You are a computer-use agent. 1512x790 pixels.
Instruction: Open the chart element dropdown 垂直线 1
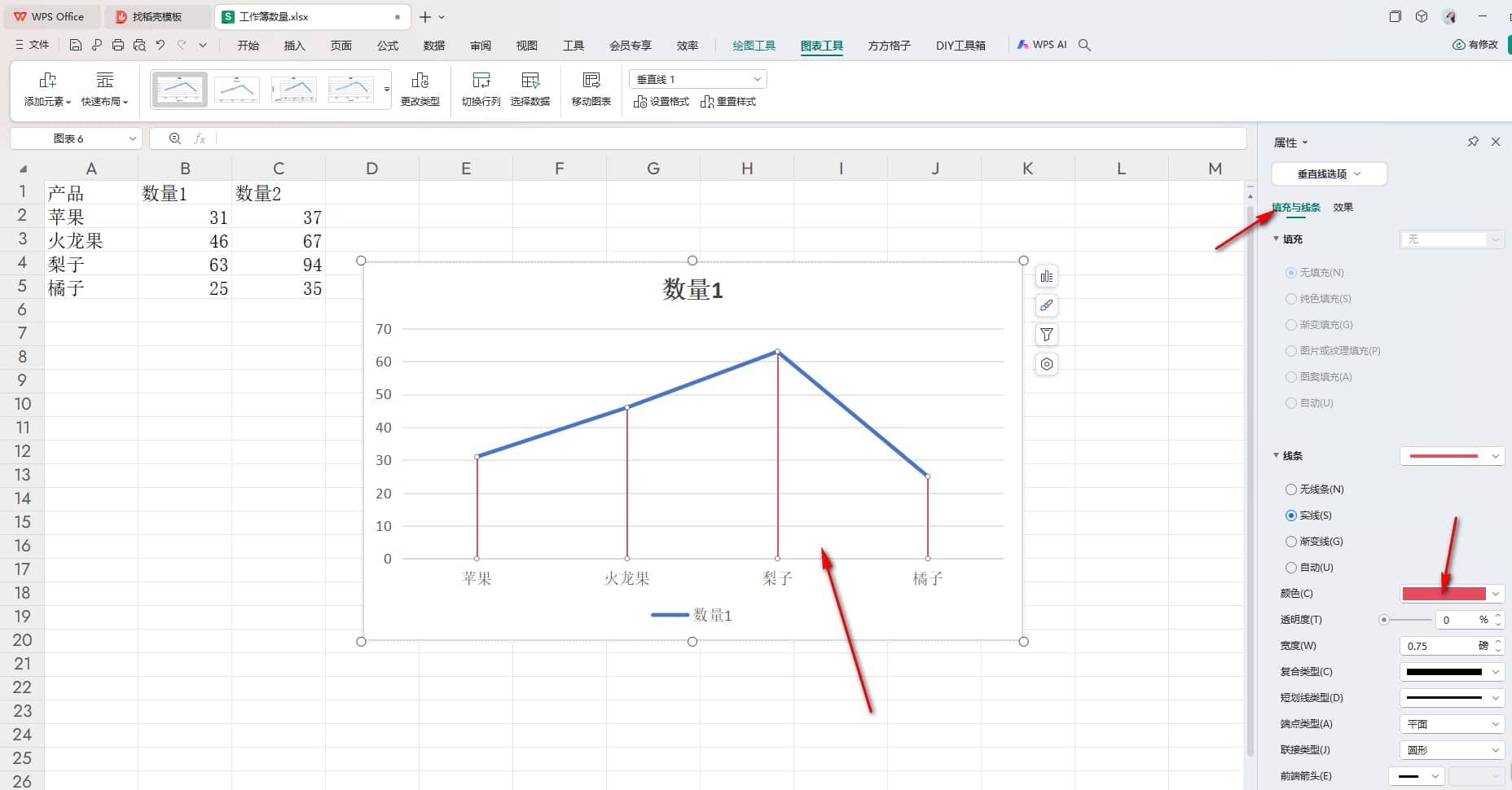698,79
